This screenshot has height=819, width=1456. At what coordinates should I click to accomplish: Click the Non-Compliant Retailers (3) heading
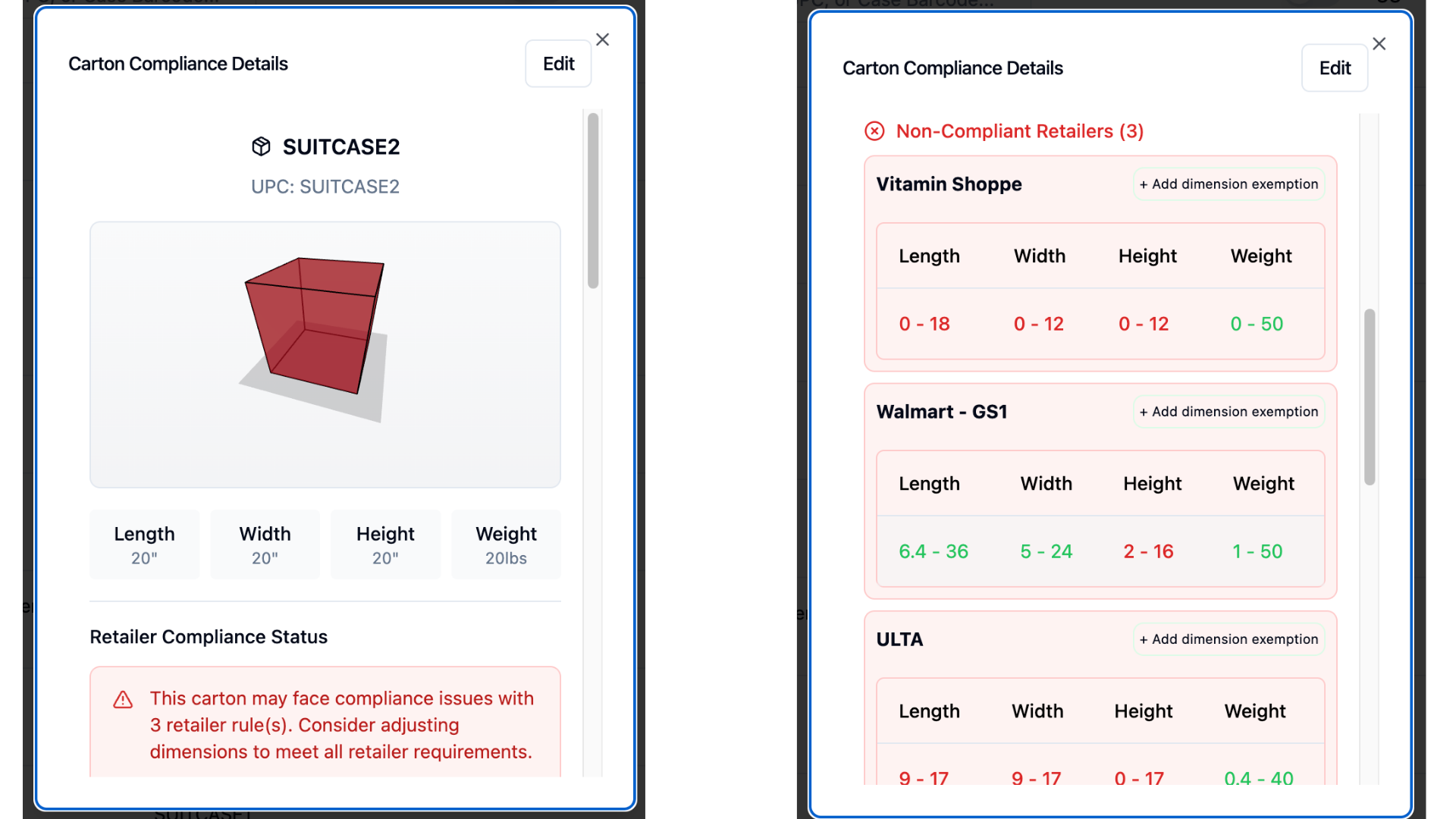point(1019,131)
